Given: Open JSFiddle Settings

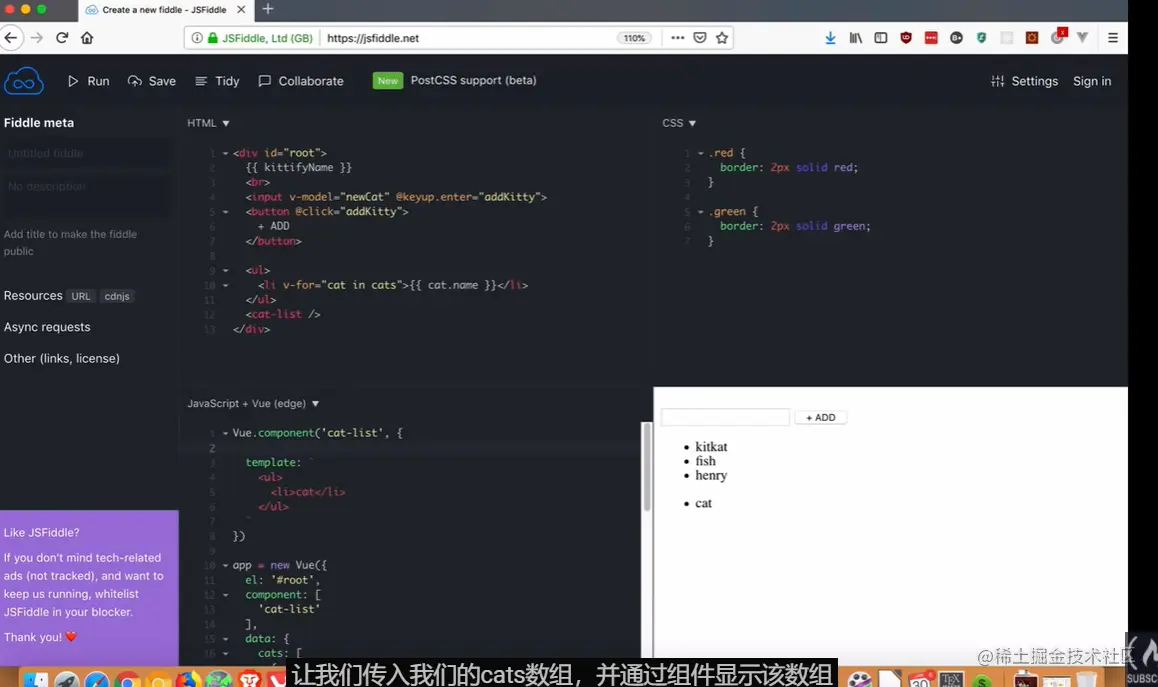Looking at the screenshot, I should tap(1024, 81).
